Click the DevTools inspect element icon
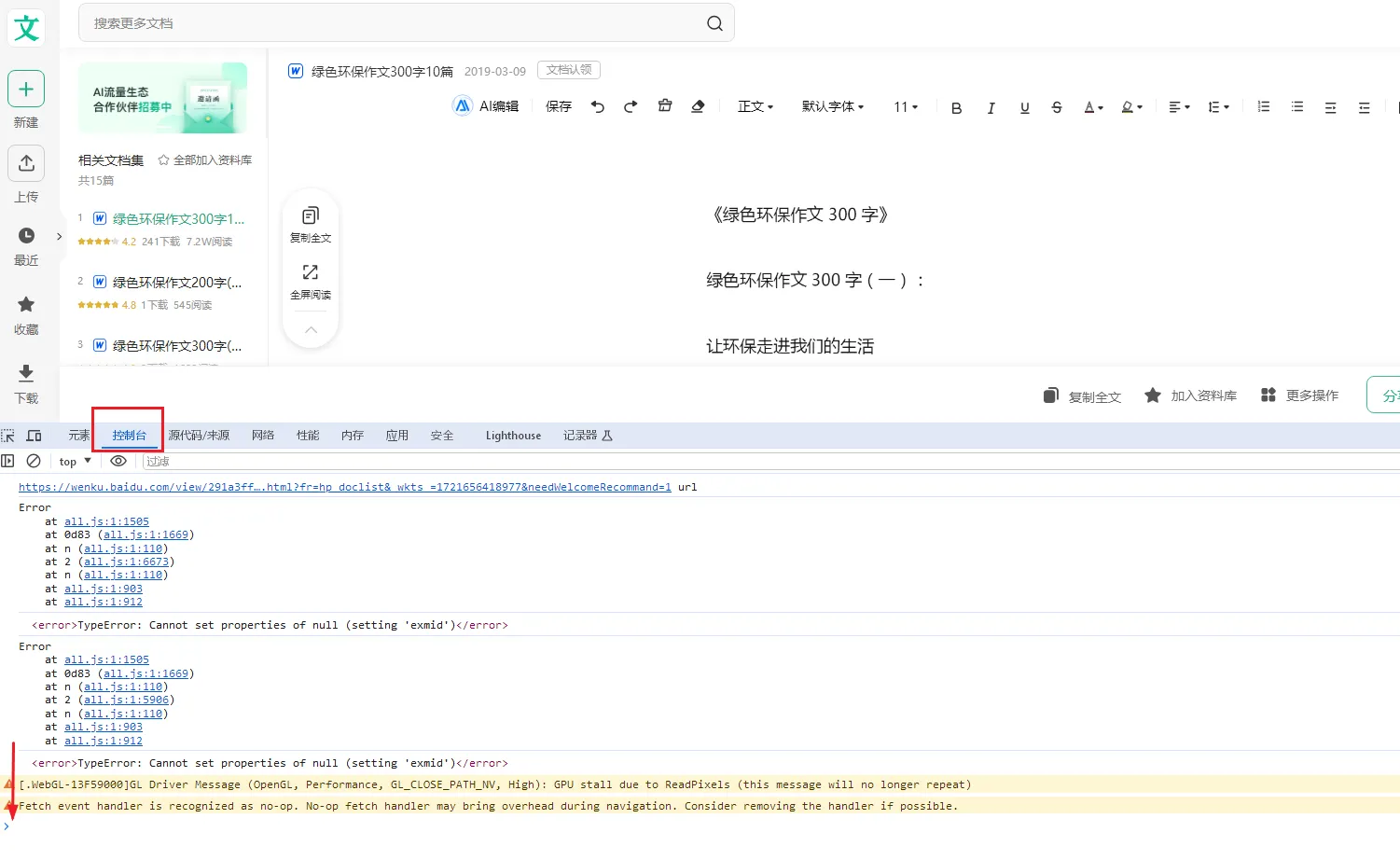The height and width of the screenshot is (860, 1400). [x=8, y=436]
